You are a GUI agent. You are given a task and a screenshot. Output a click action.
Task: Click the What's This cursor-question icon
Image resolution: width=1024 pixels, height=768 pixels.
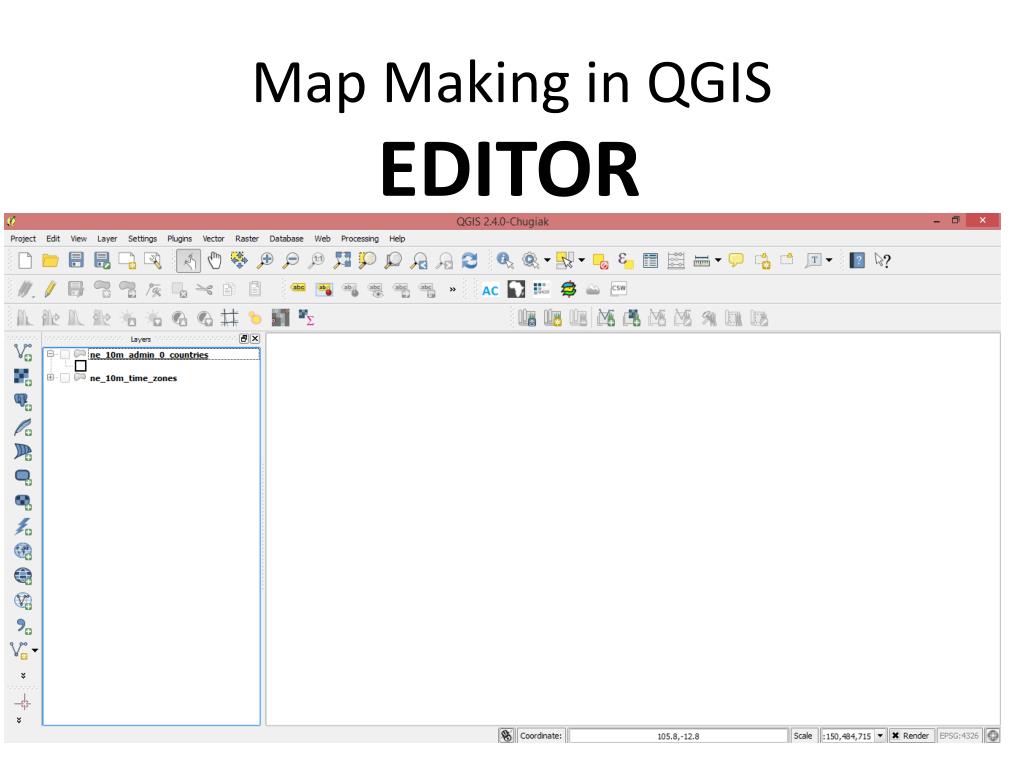882,261
